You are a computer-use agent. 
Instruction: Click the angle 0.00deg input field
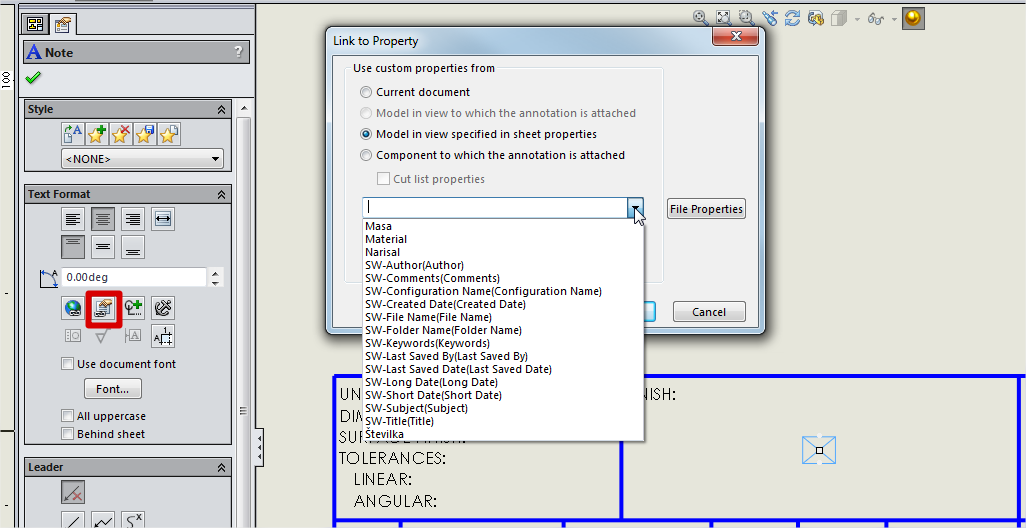click(133, 277)
